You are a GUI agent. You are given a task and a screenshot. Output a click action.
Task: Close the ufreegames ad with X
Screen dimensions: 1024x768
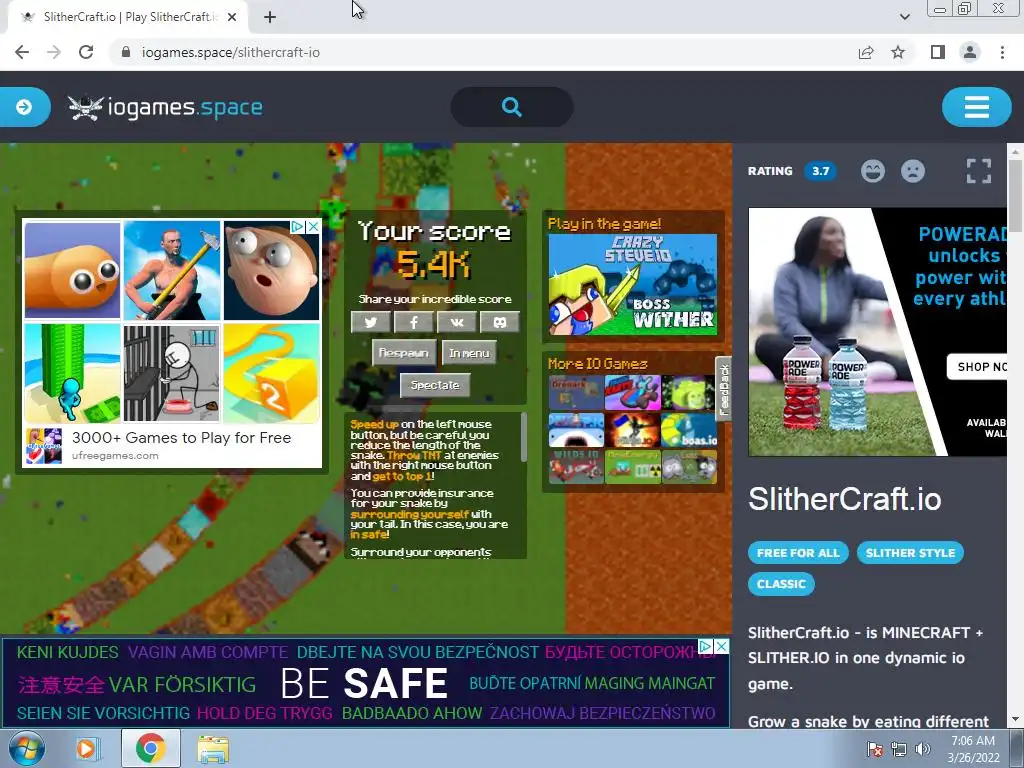coord(313,227)
